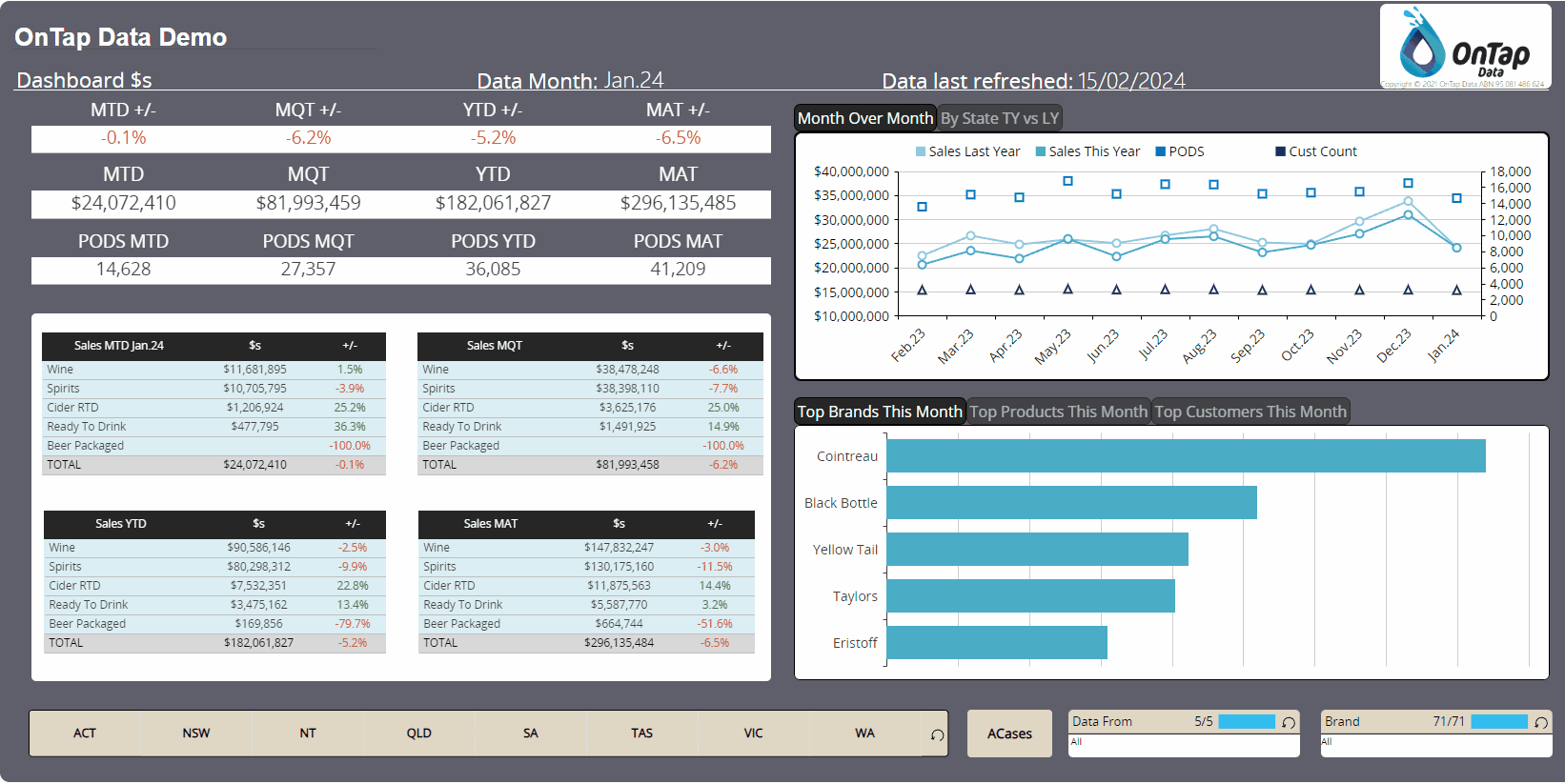Toggle the NSW state filter

196,734
